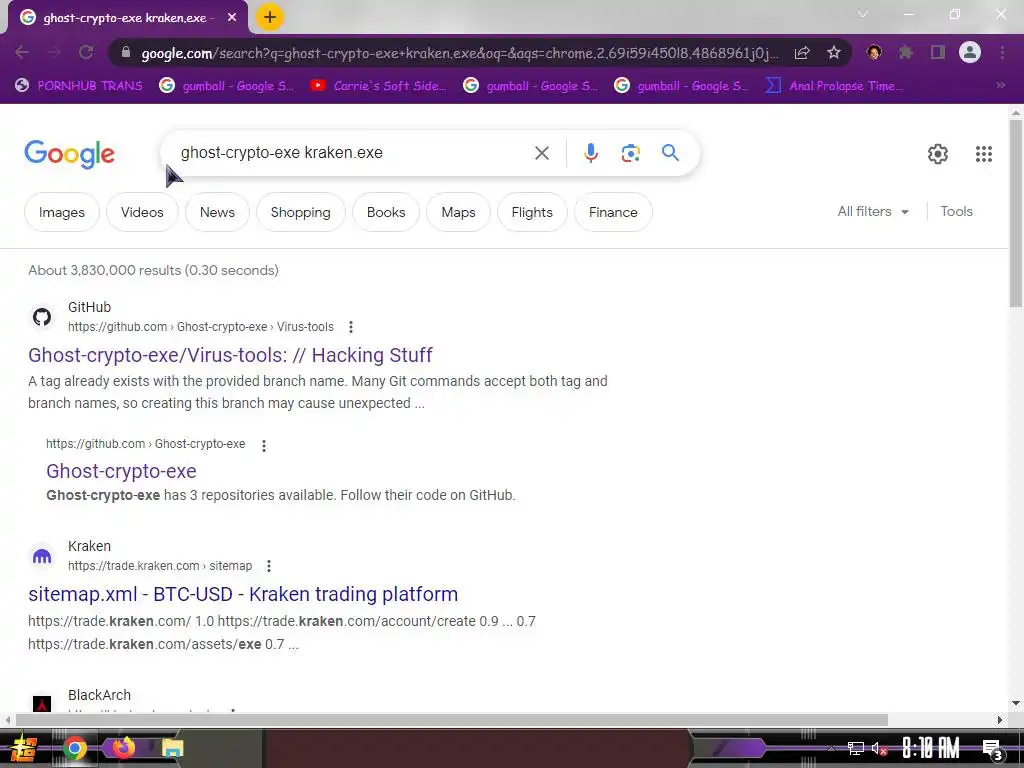Open more options for GitHub Virus-tools result
Image resolution: width=1024 pixels, height=768 pixels.
tap(351, 327)
